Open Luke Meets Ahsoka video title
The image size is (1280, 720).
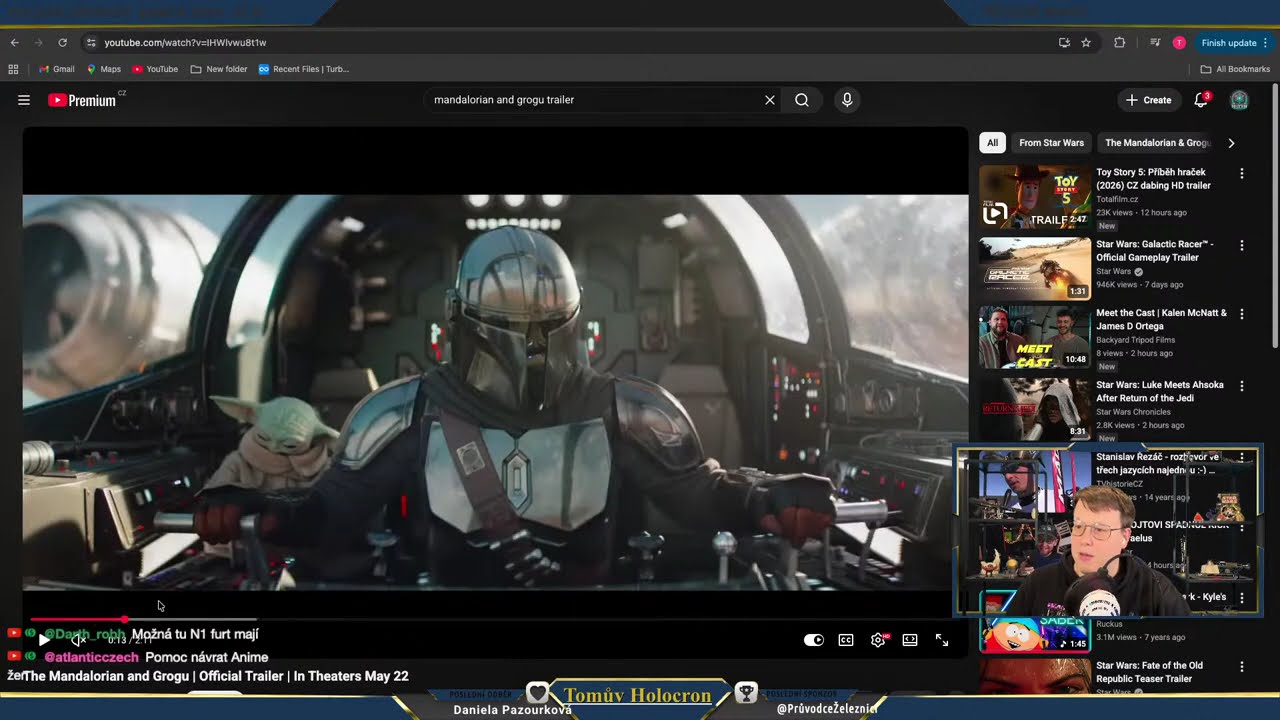[x=1160, y=391]
